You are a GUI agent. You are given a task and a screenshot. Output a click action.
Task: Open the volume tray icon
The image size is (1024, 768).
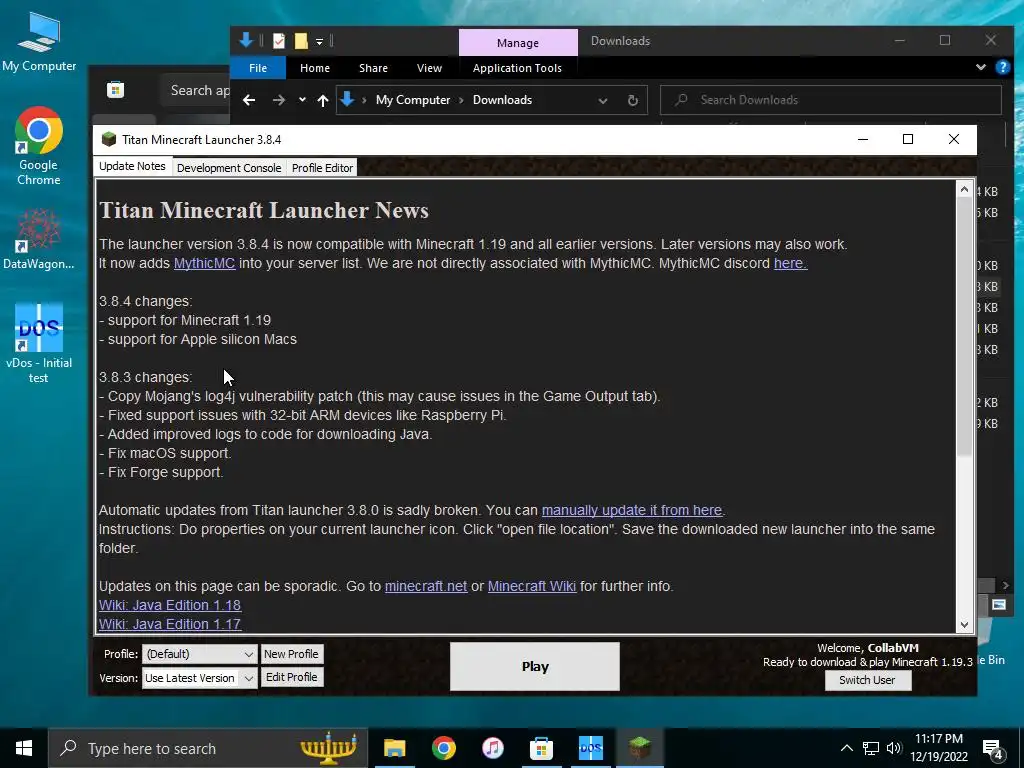coord(894,748)
